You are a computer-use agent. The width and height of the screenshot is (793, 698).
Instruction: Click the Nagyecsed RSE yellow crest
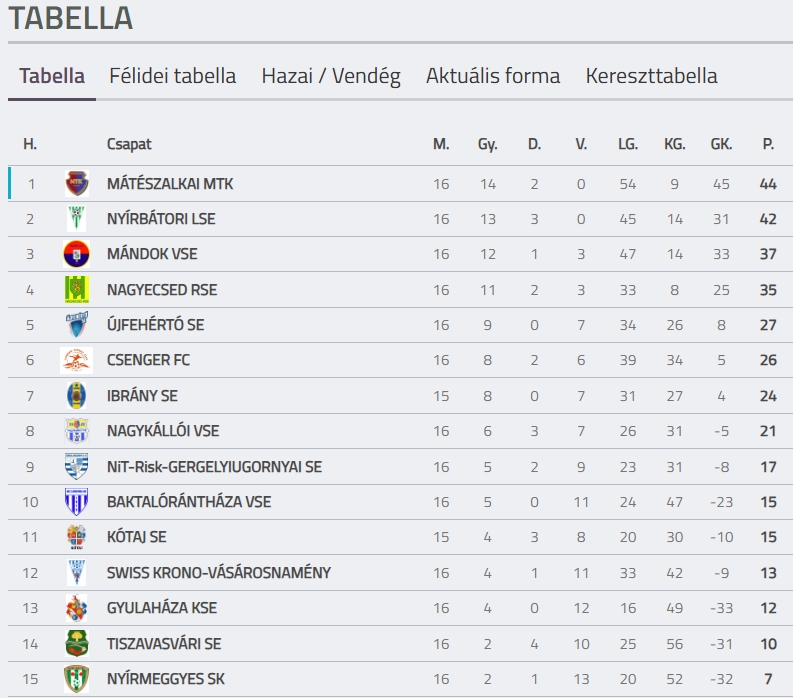click(77, 290)
